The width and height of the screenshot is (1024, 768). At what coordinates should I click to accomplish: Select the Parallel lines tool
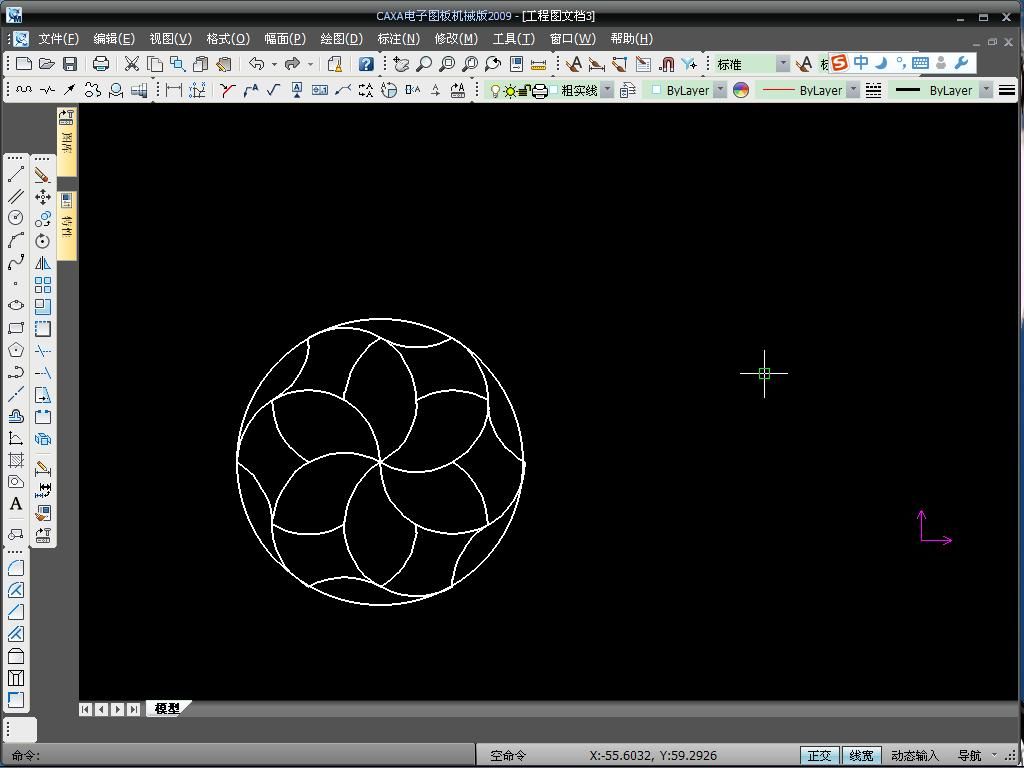tap(16, 196)
